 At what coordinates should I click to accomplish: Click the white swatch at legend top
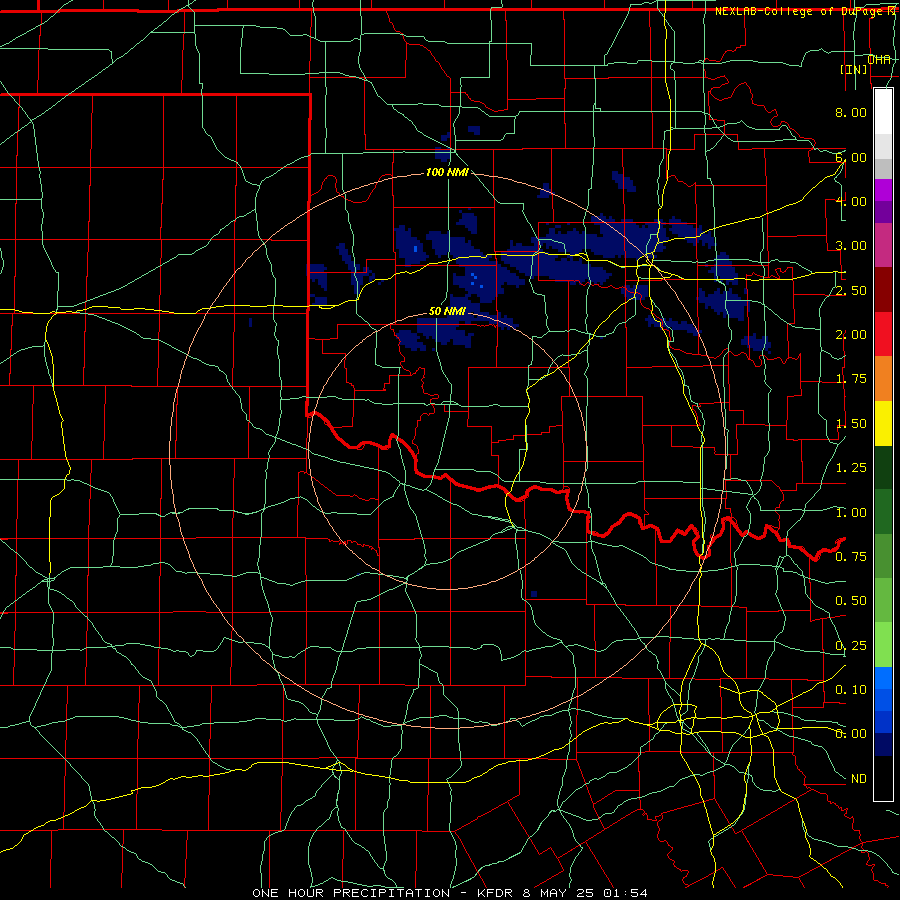tap(883, 111)
